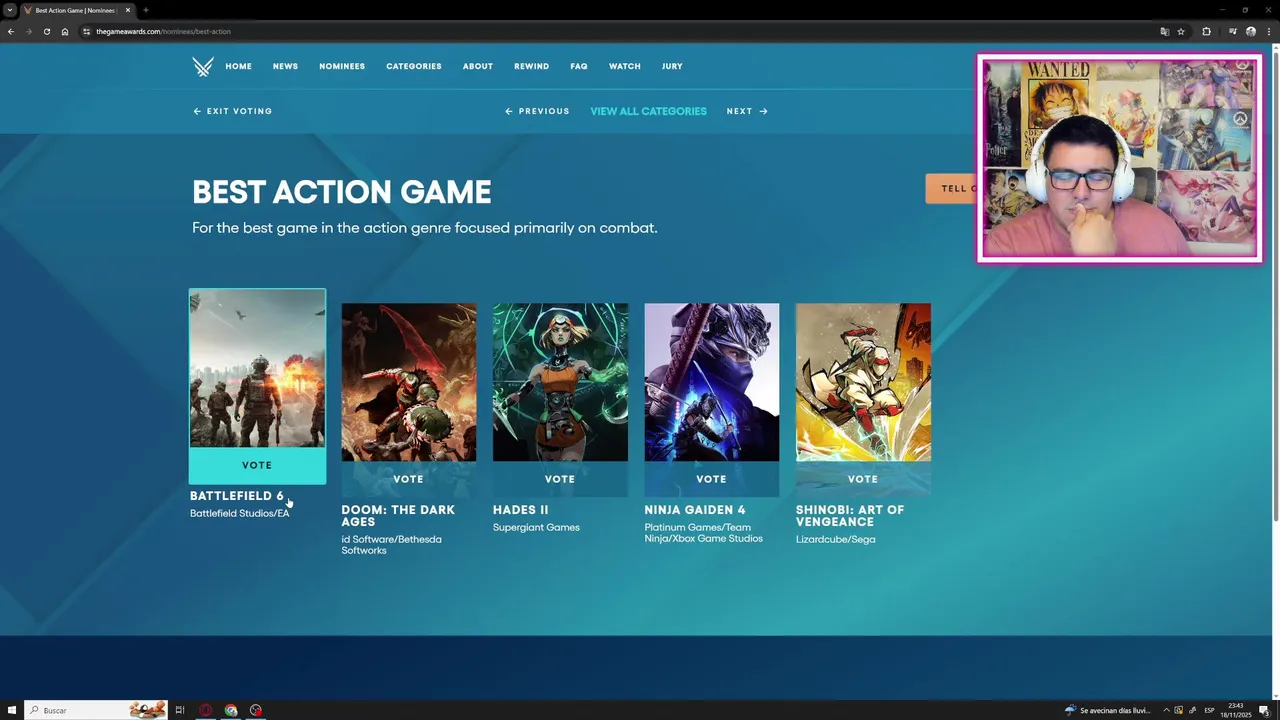Open Task View in taskbar
This screenshot has height=720, width=1280.
pos(180,710)
